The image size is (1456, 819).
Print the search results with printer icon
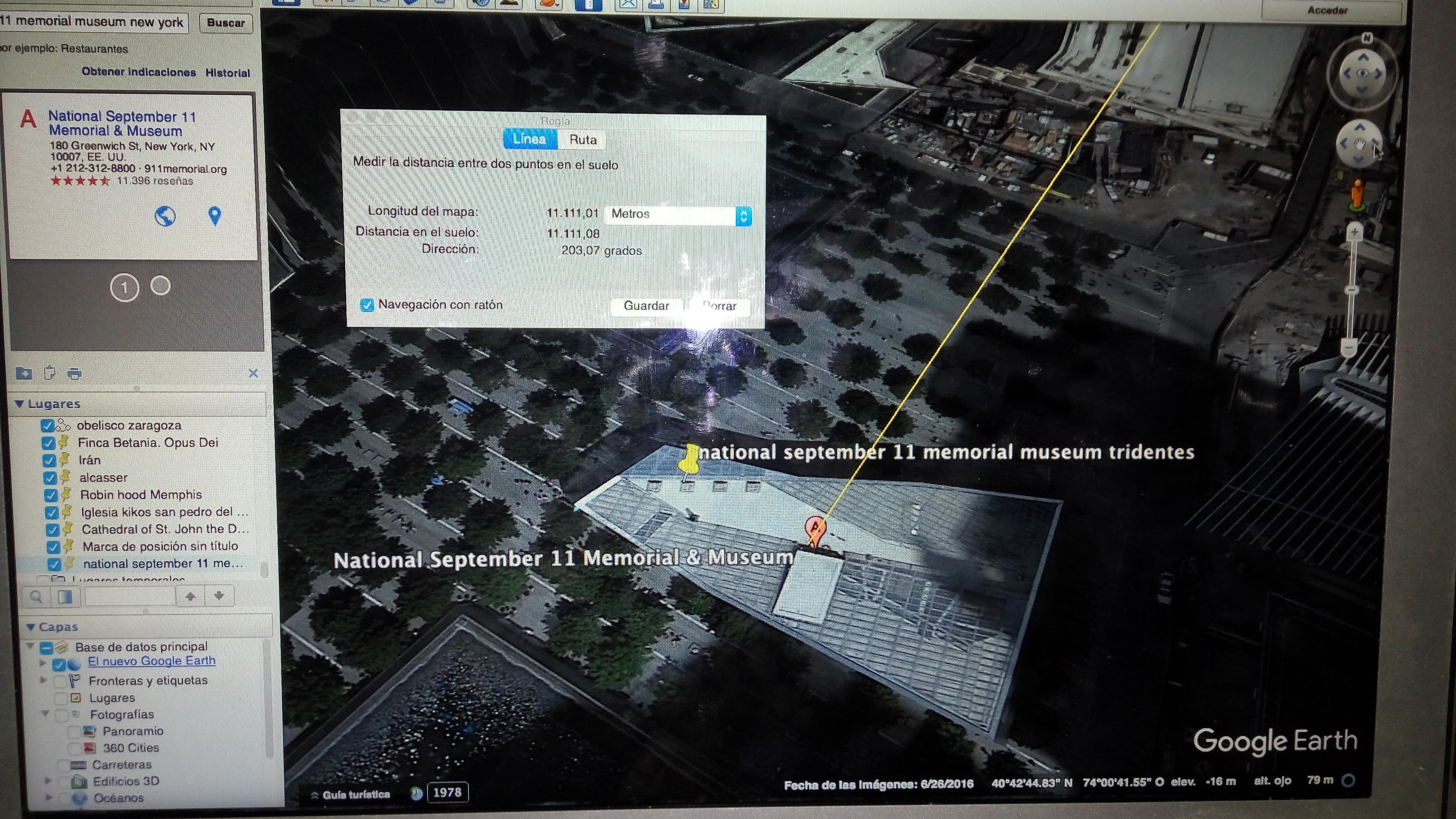click(74, 373)
